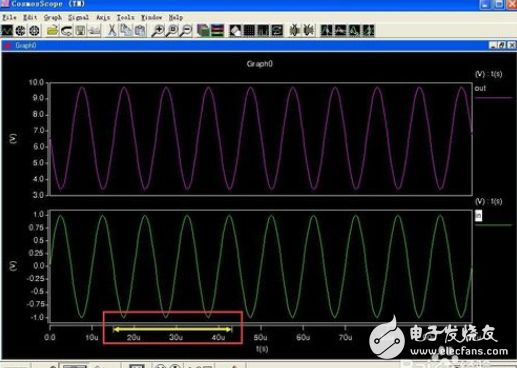The height and width of the screenshot is (368, 517).
Task: Click the zoom in magnifier icon
Action: (x=158, y=31)
